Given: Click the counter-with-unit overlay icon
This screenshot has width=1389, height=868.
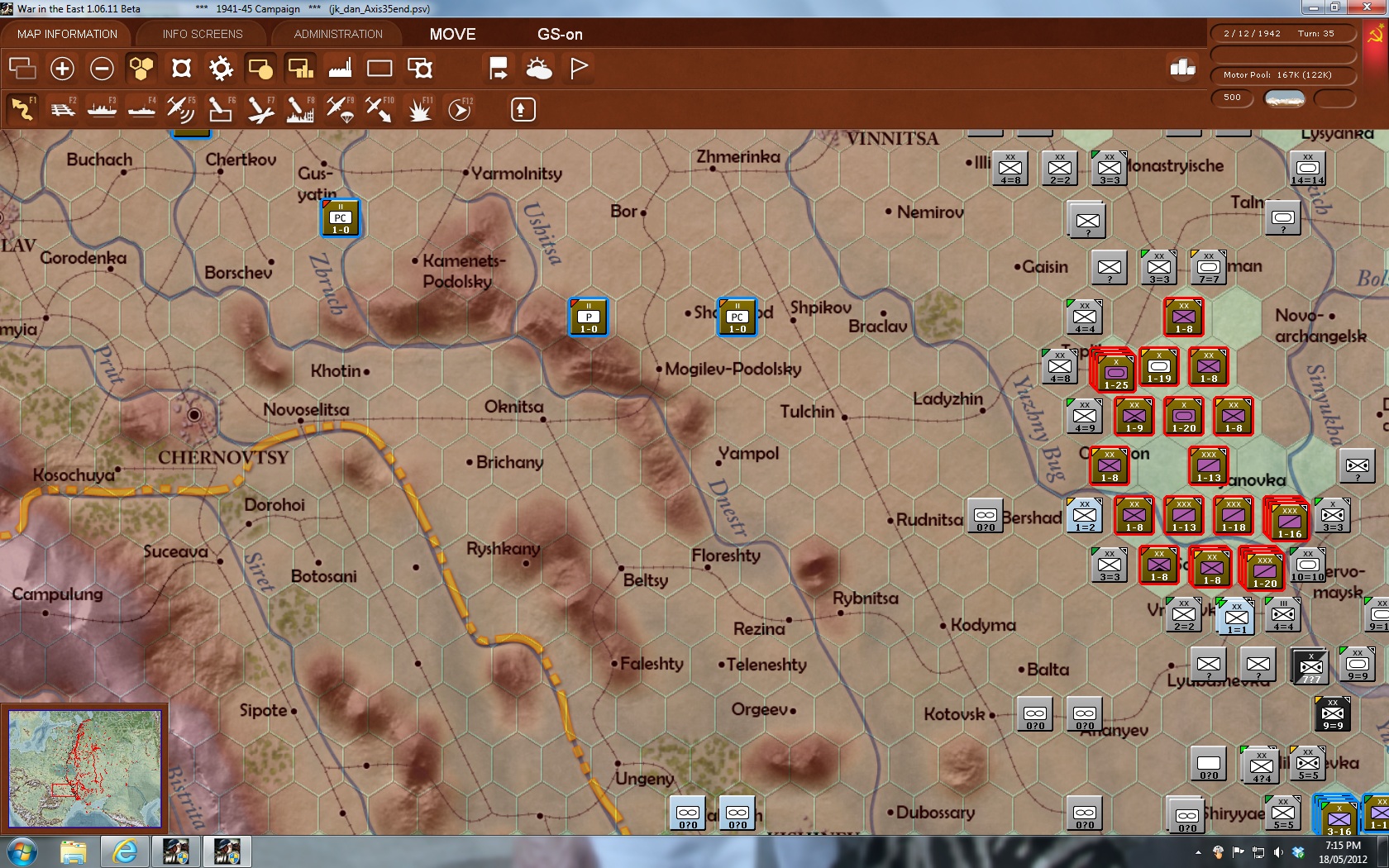Looking at the screenshot, I should click(420, 69).
